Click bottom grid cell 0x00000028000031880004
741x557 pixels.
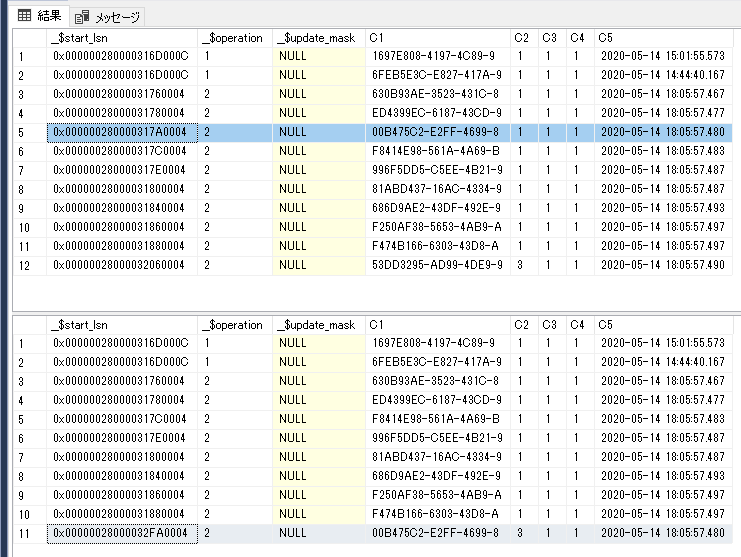pos(122,514)
